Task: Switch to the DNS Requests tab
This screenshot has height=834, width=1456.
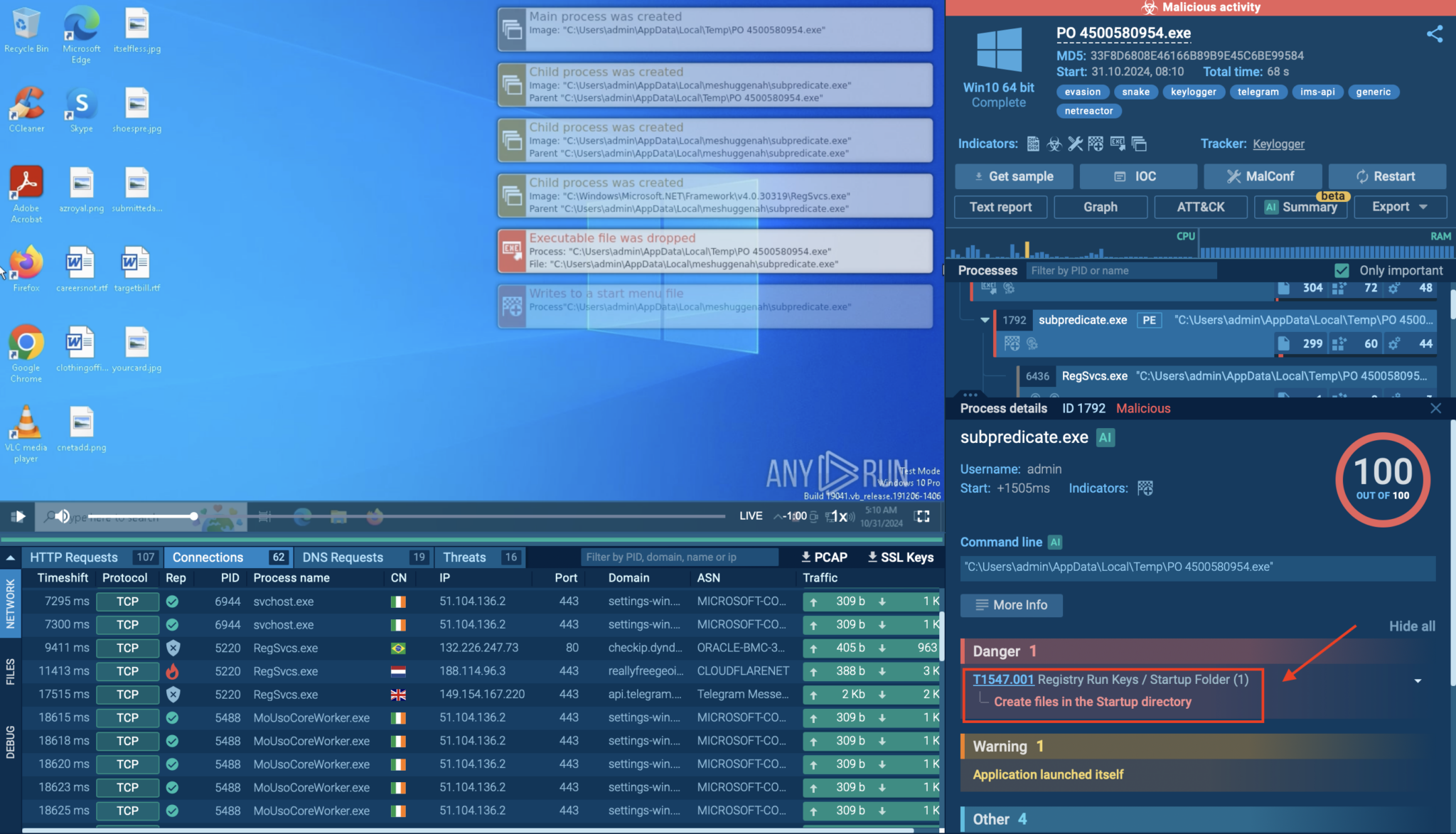Action: pos(343,557)
